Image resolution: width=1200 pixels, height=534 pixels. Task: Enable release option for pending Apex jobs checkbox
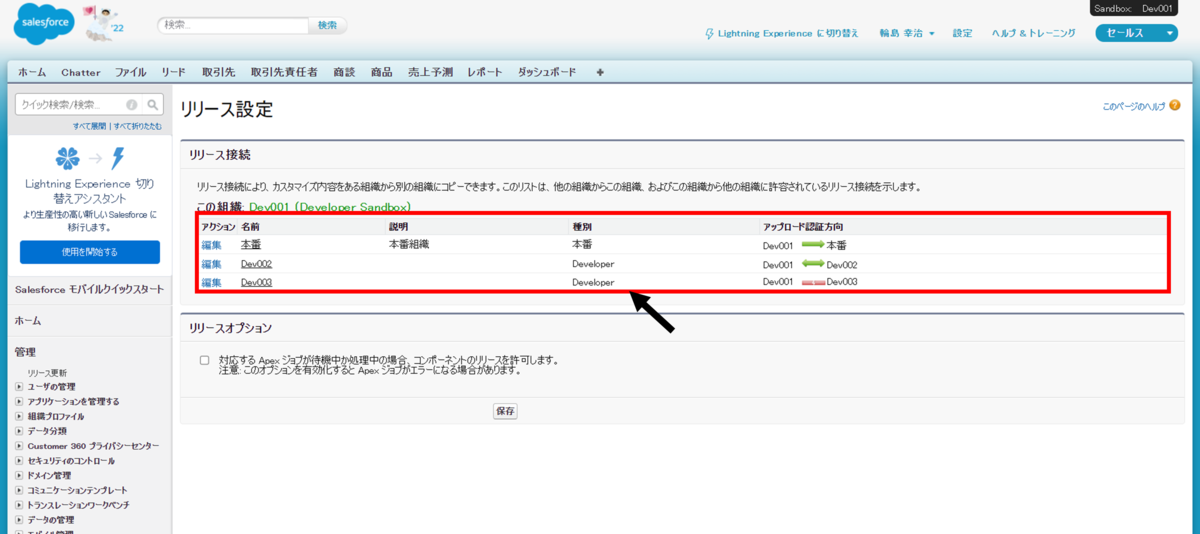204,360
